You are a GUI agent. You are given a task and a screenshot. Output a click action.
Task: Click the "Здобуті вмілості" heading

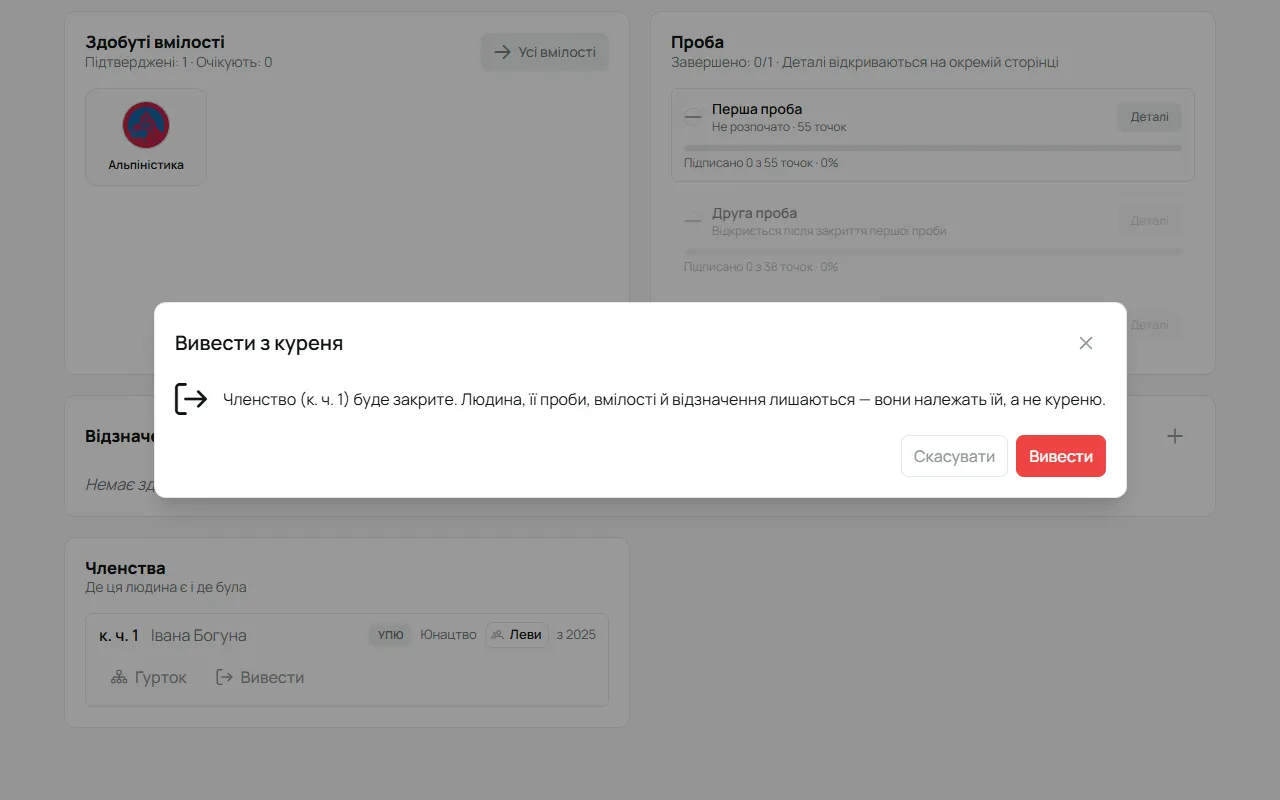click(155, 42)
